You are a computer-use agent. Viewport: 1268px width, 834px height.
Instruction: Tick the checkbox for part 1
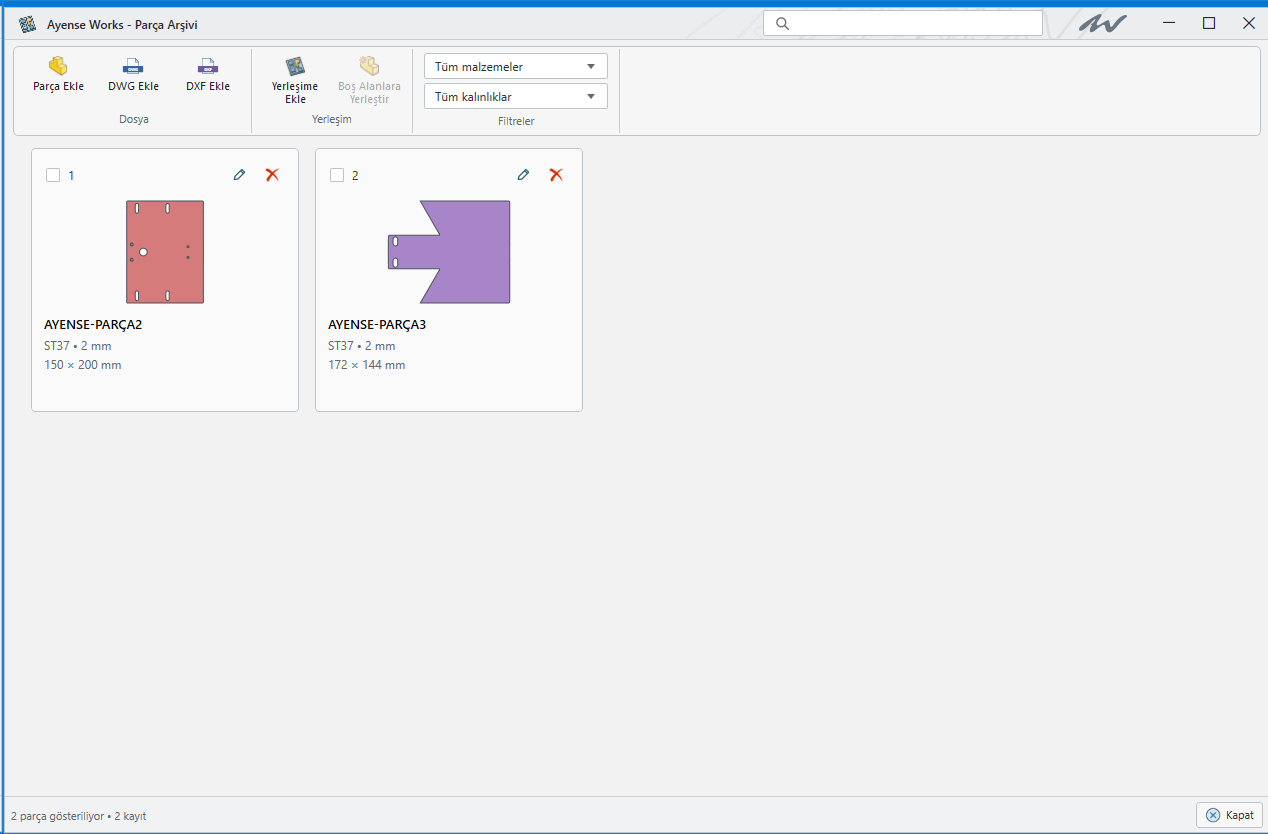click(x=53, y=175)
